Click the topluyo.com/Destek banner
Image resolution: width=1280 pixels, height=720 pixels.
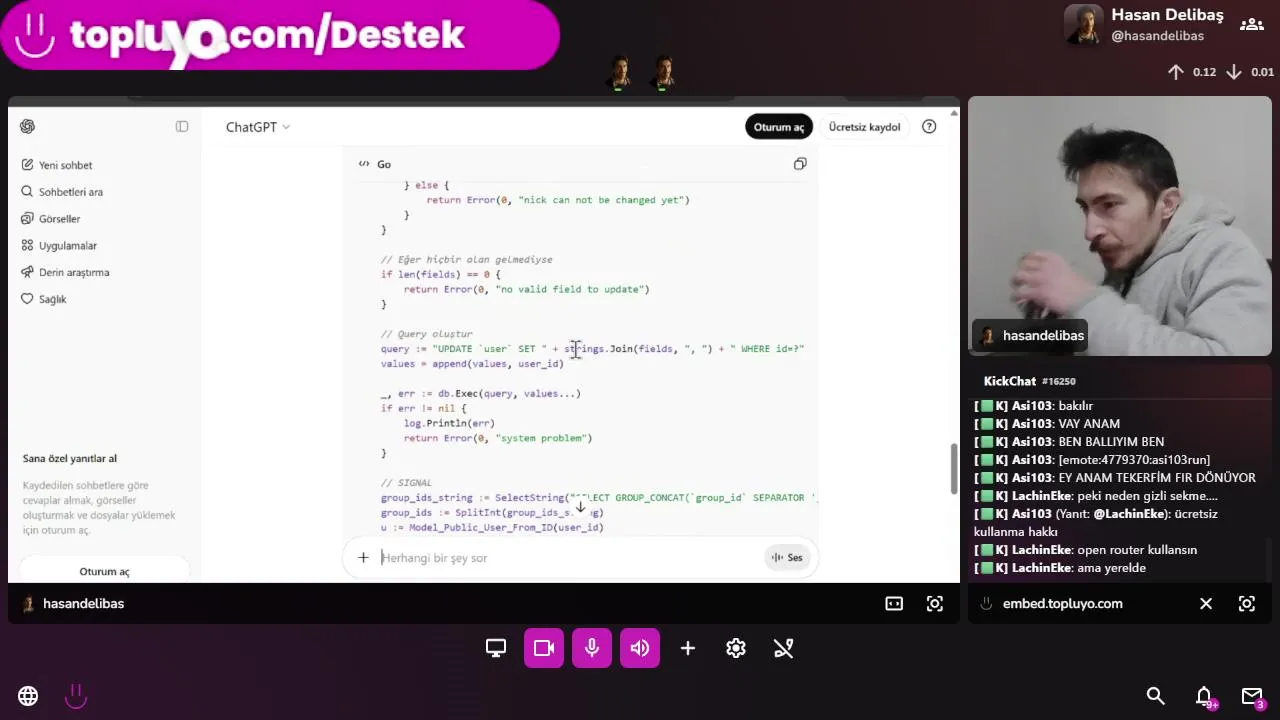tap(279, 35)
